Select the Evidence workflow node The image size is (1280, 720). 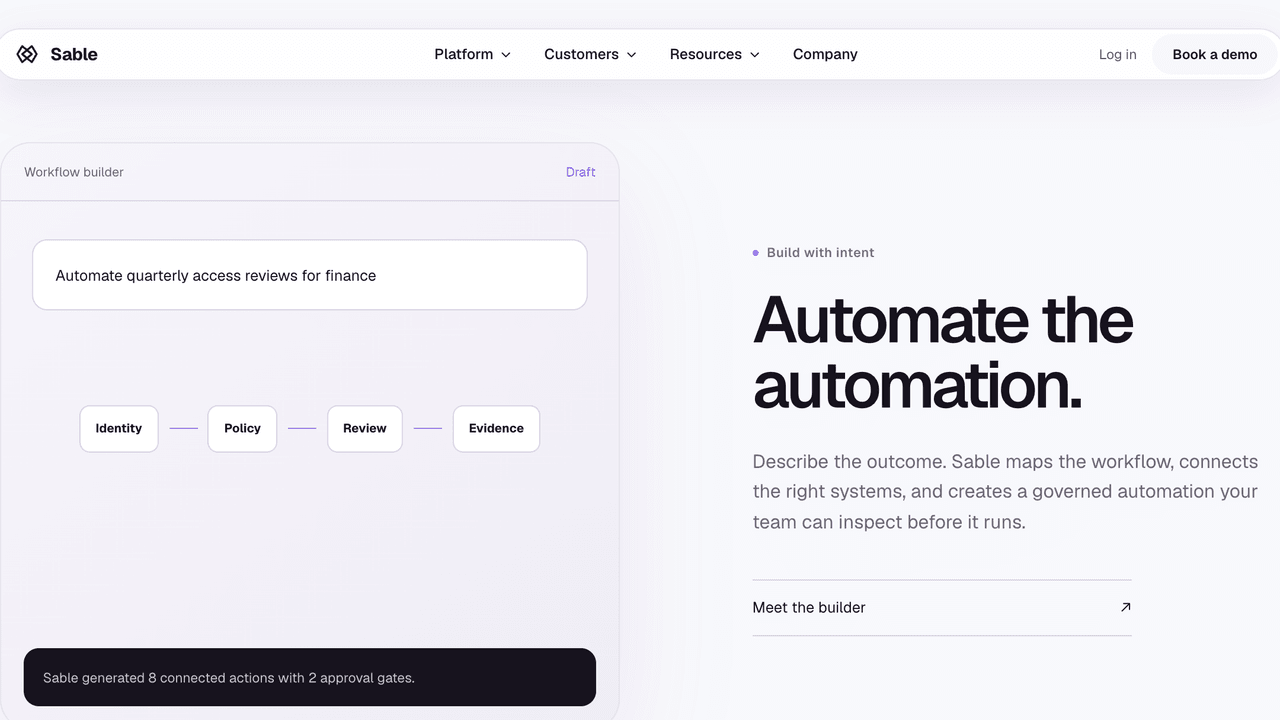(496, 428)
